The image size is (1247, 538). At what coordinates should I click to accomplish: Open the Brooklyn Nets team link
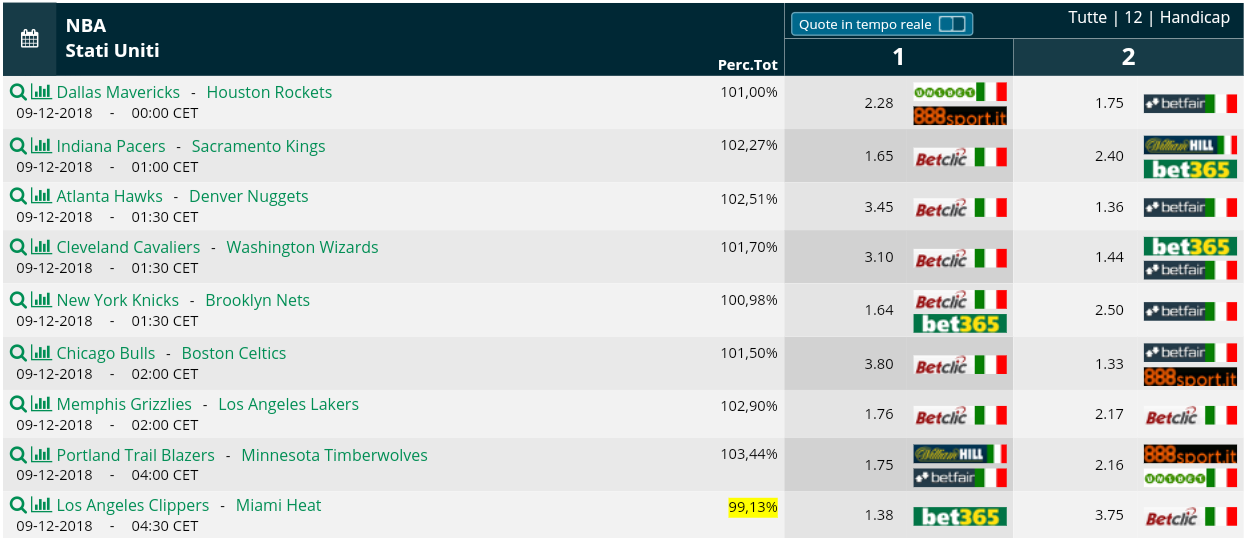pyautogui.click(x=257, y=300)
